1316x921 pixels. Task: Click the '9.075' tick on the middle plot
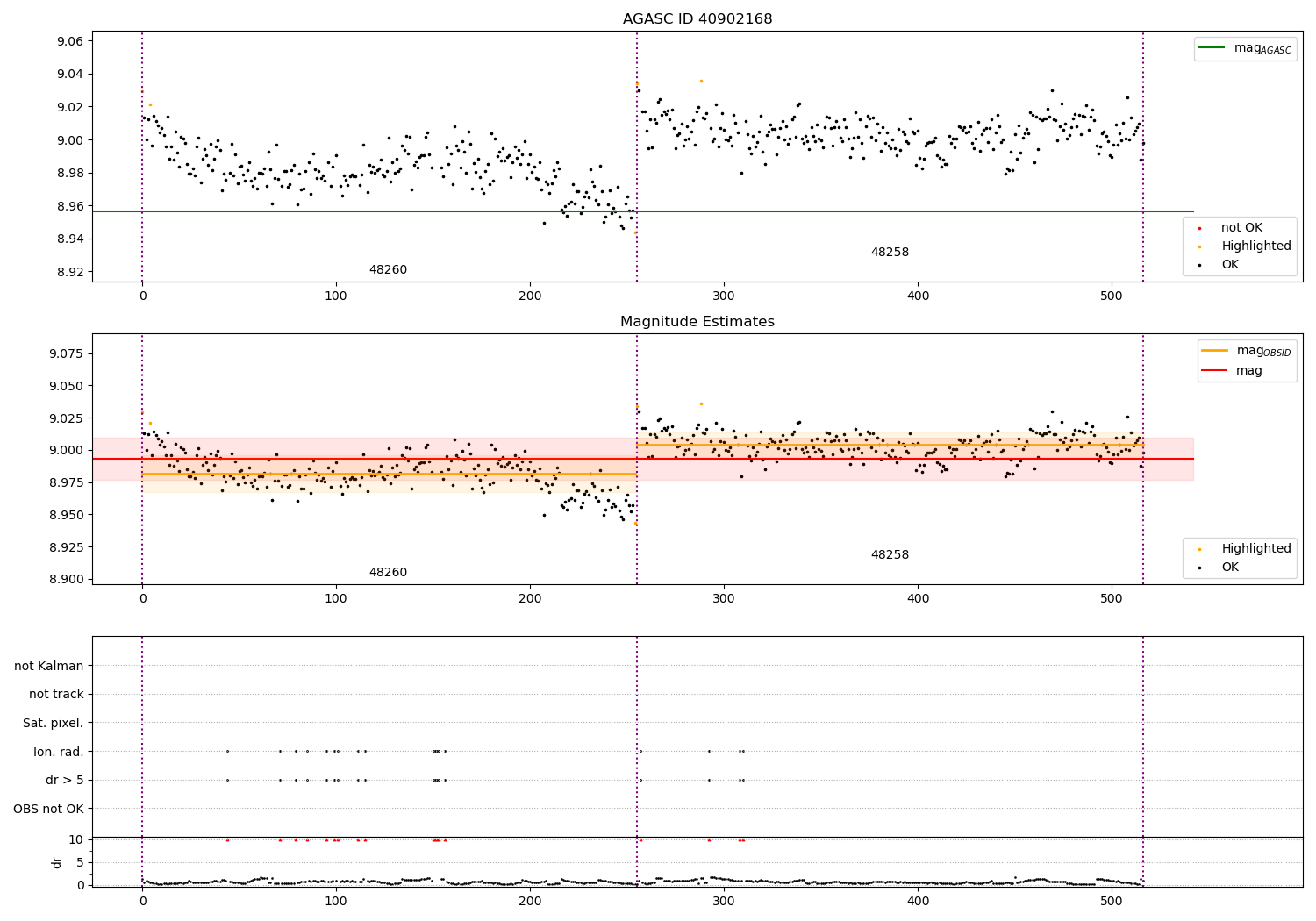66,353
